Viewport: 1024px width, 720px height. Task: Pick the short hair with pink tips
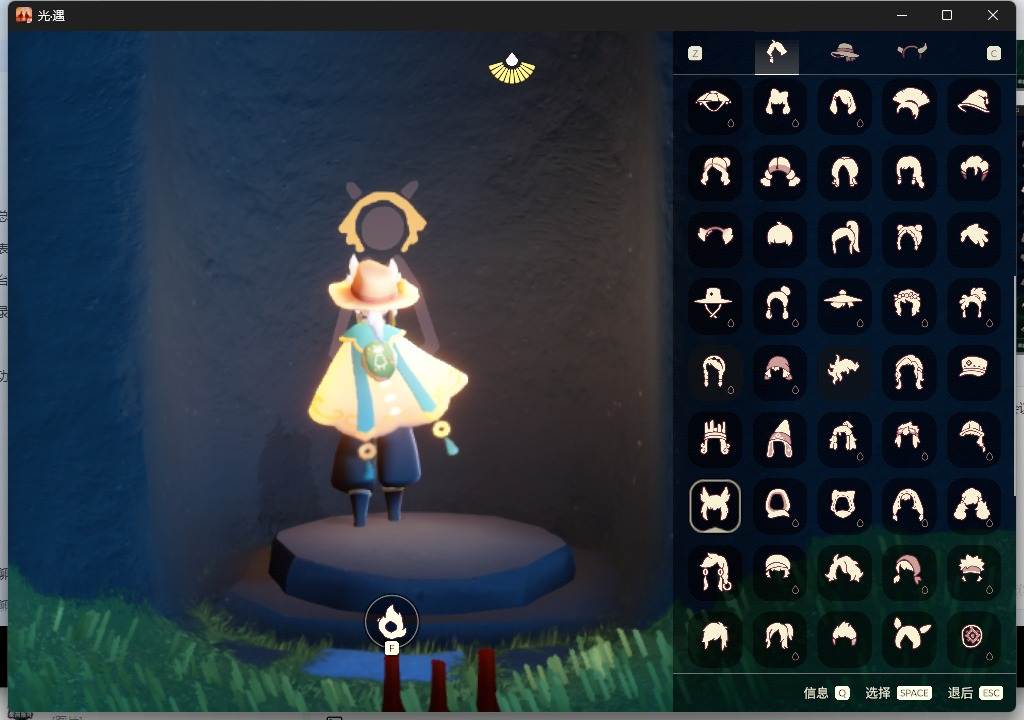point(973,172)
